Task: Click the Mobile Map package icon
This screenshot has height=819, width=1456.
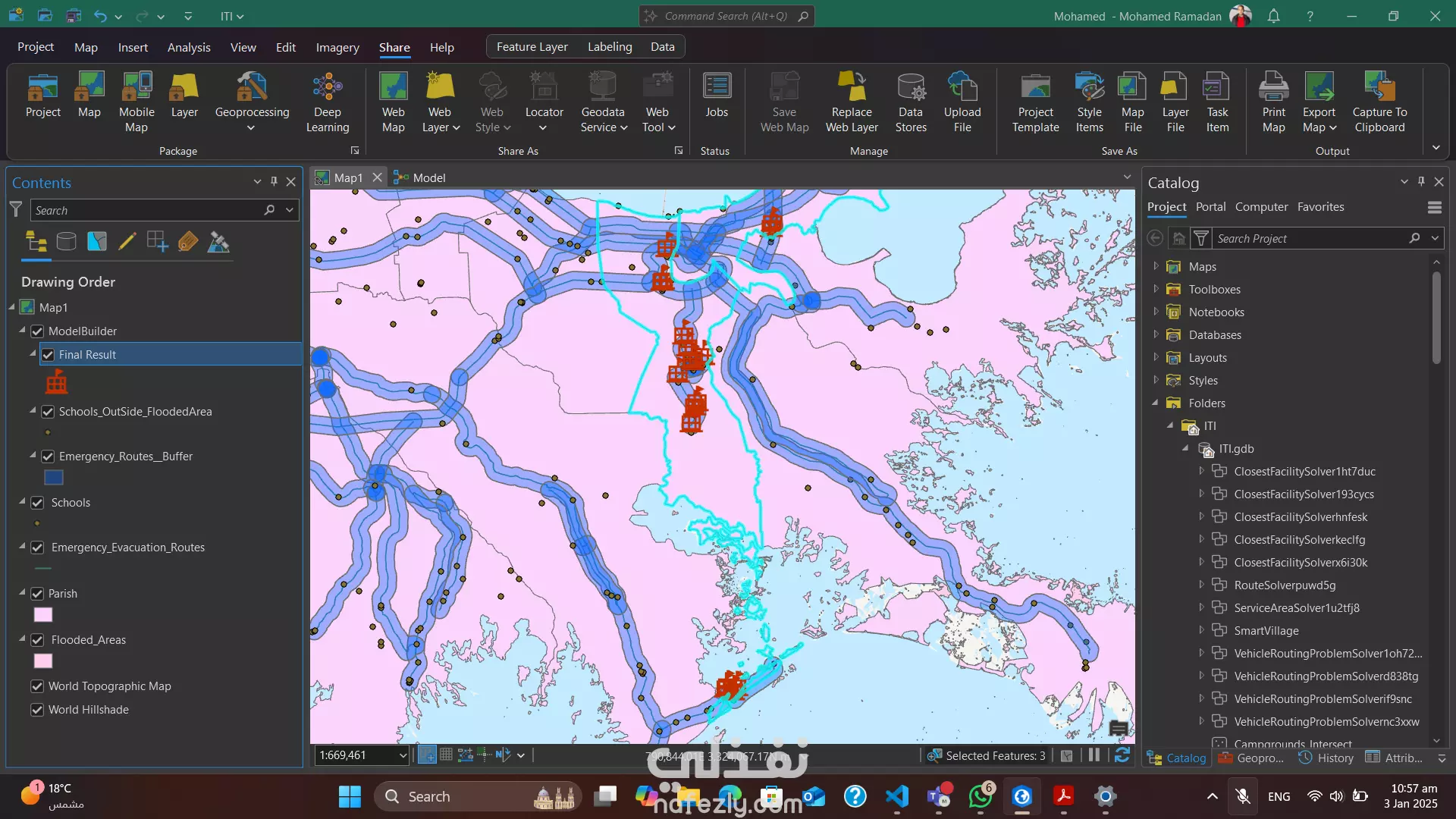Action: tap(136, 102)
